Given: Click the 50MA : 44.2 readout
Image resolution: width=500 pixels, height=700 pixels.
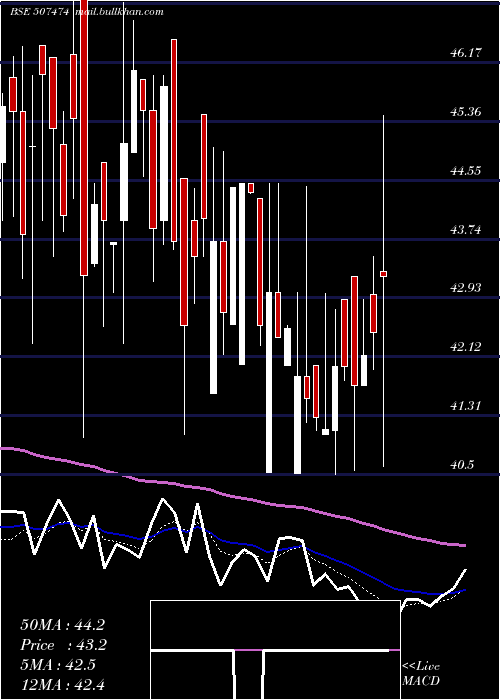Looking at the screenshot, I should pos(62,625).
